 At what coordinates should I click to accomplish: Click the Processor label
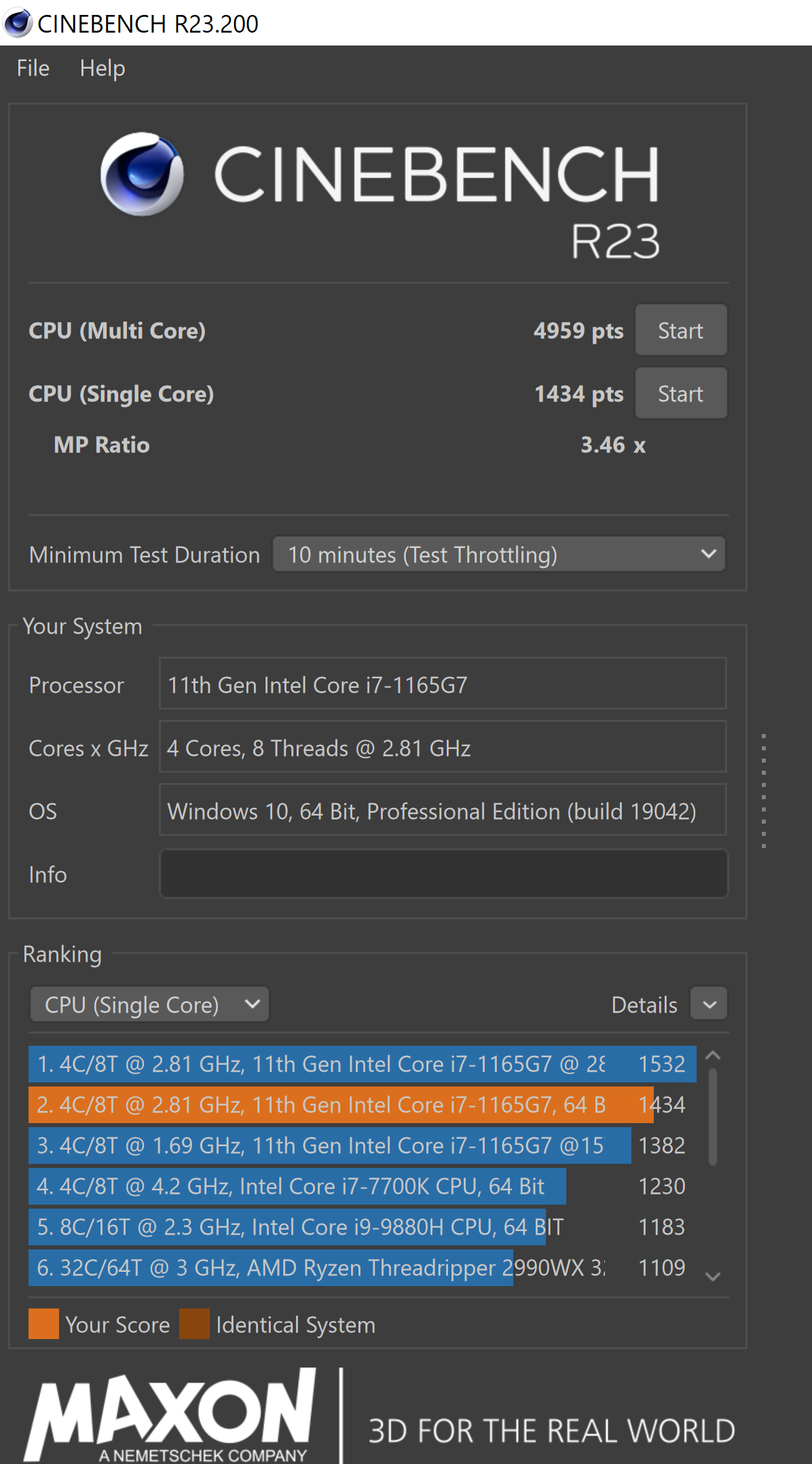[x=77, y=685]
